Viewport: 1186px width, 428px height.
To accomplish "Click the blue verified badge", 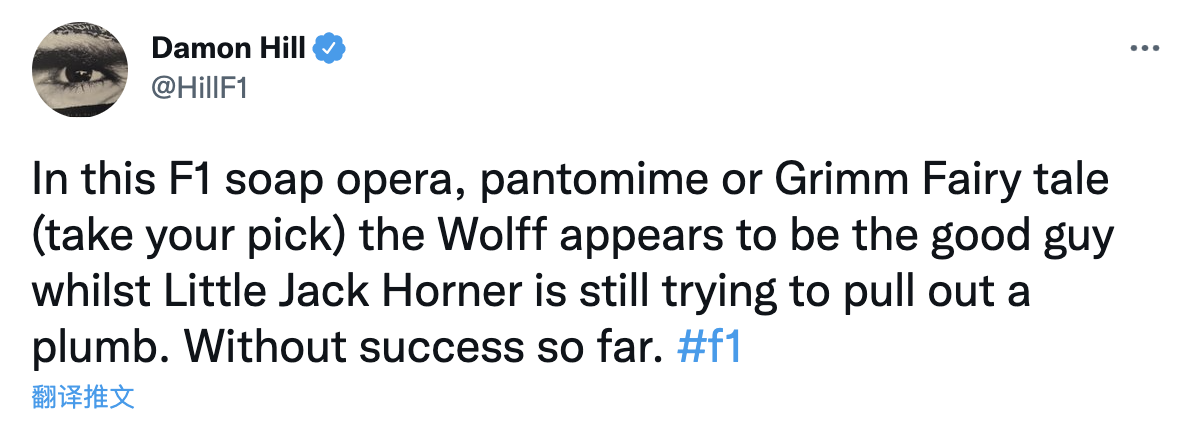I will pos(330,47).
